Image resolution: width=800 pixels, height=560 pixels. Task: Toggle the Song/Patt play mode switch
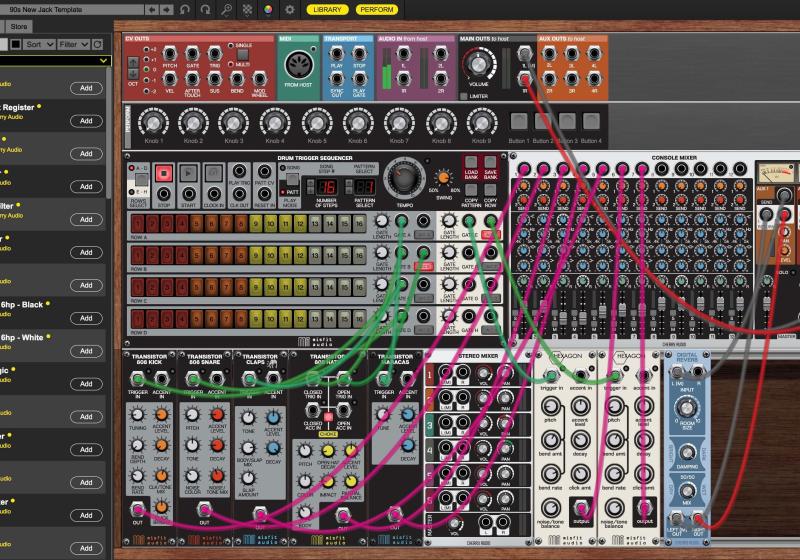click(x=292, y=180)
